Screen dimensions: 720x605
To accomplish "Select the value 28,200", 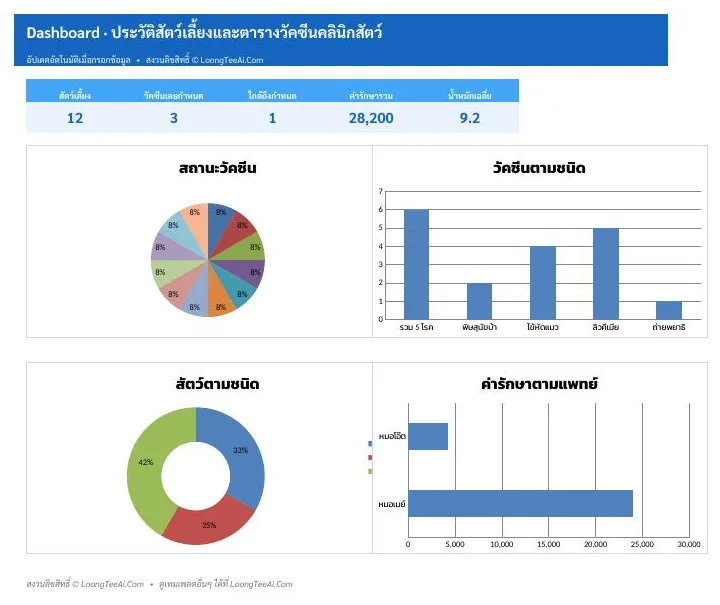I will pos(371,118).
